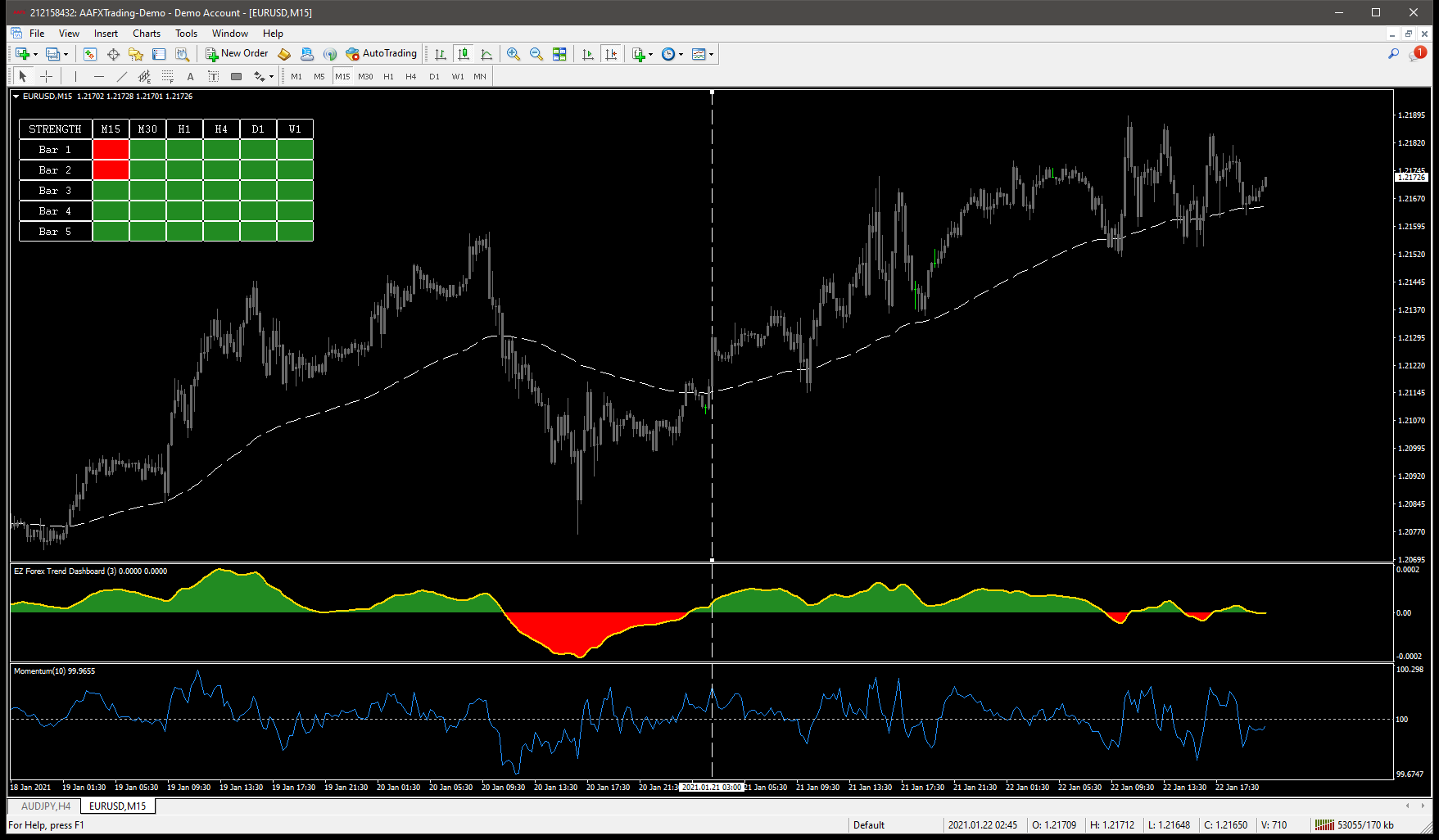Switch to MN timeframe
The image size is (1439, 840).
[x=480, y=76]
